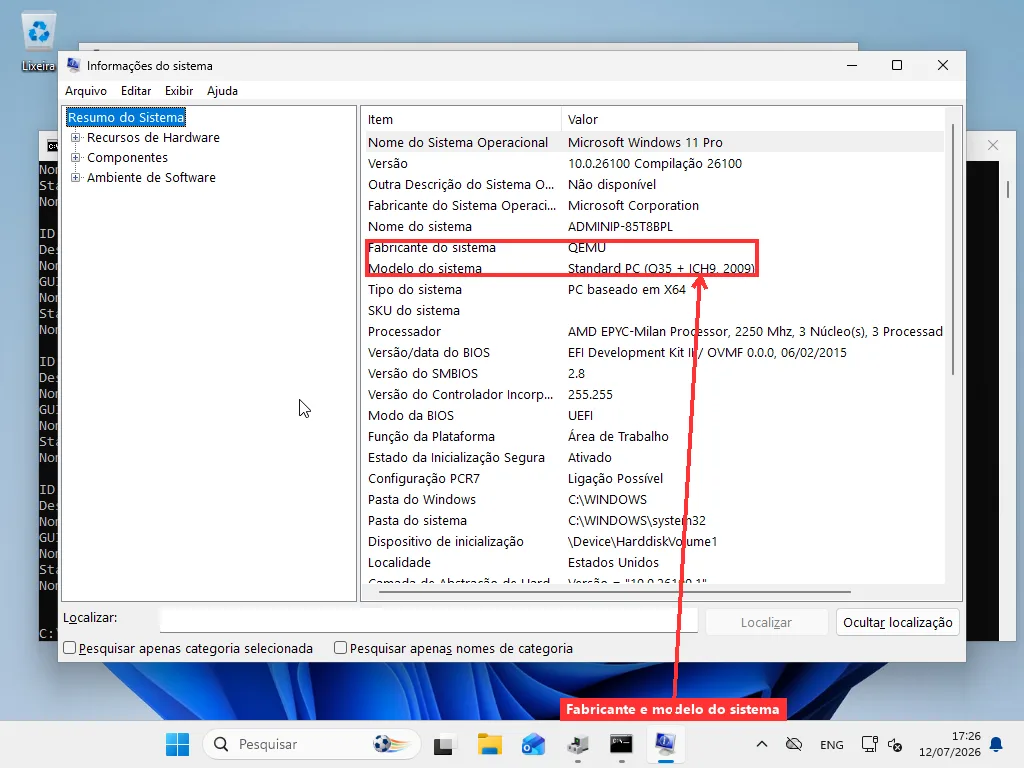This screenshot has width=1024, height=768.
Task: Open the Arquivo menu
Action: point(86,91)
